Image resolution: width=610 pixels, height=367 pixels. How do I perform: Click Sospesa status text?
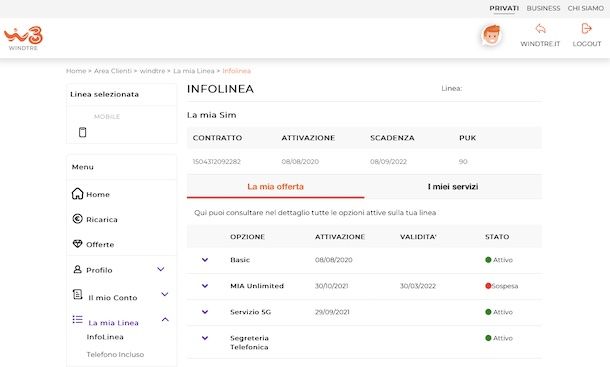(505, 286)
